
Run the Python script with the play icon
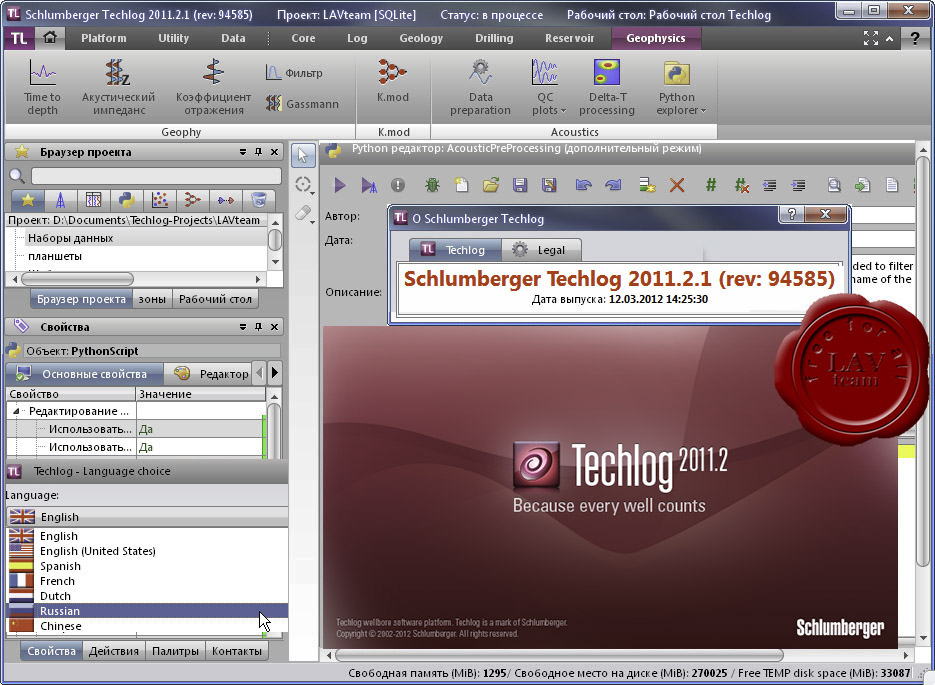pyautogui.click(x=340, y=185)
